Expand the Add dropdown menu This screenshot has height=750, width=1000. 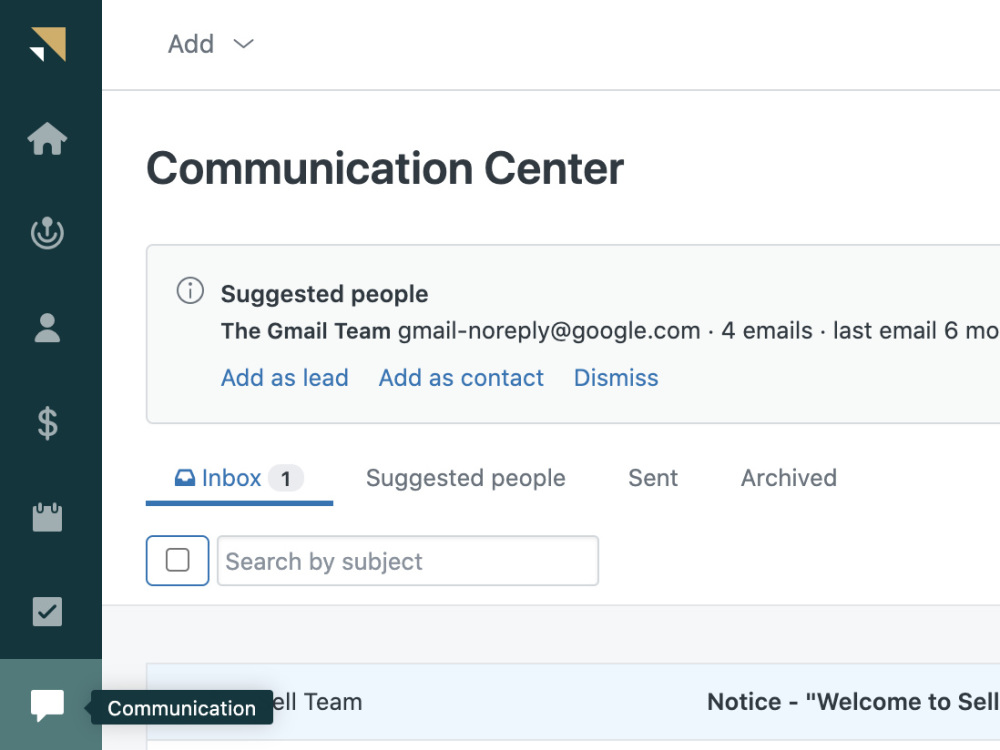[210, 44]
